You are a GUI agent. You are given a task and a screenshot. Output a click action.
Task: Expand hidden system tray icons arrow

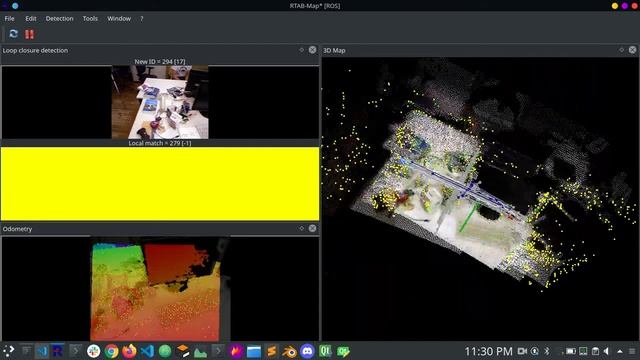[x=620, y=351]
